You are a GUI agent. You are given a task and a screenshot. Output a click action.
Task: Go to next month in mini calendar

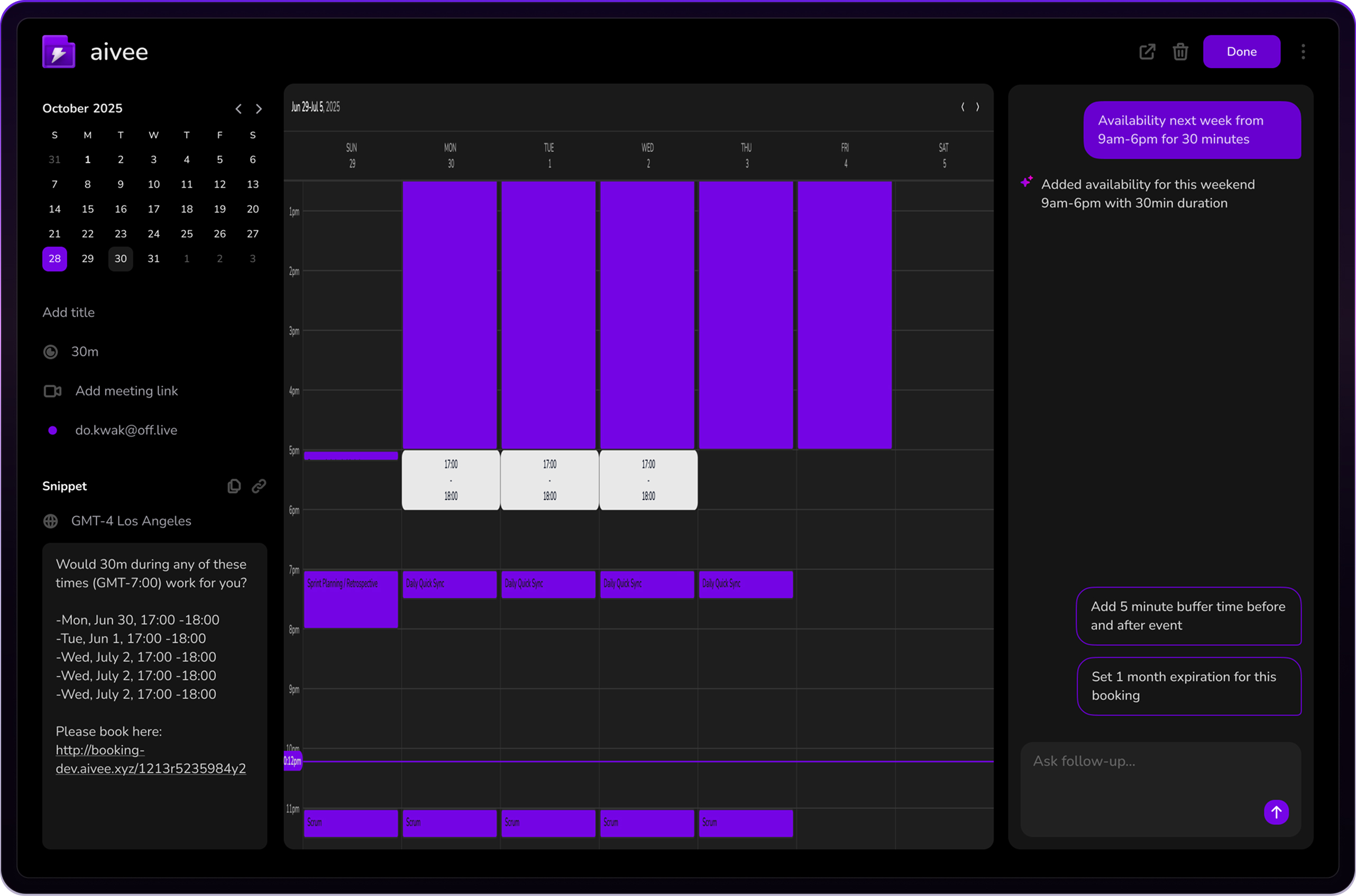(x=259, y=108)
